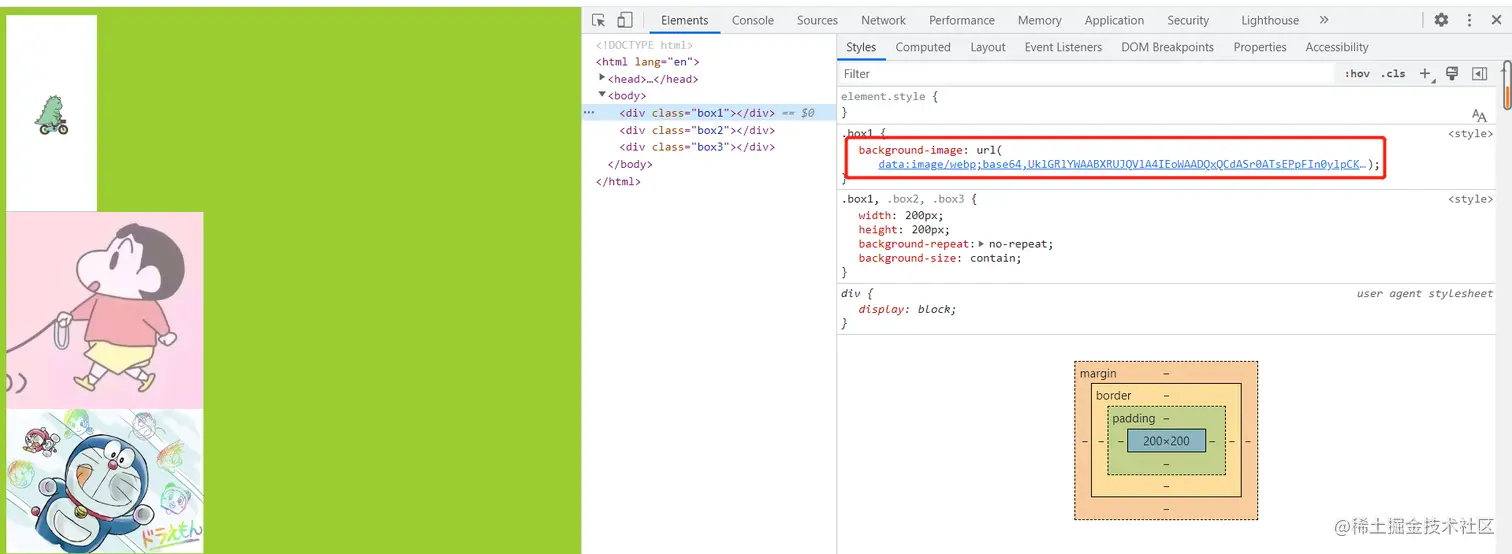Select the closing </html> tag line

pyautogui.click(x=618, y=182)
